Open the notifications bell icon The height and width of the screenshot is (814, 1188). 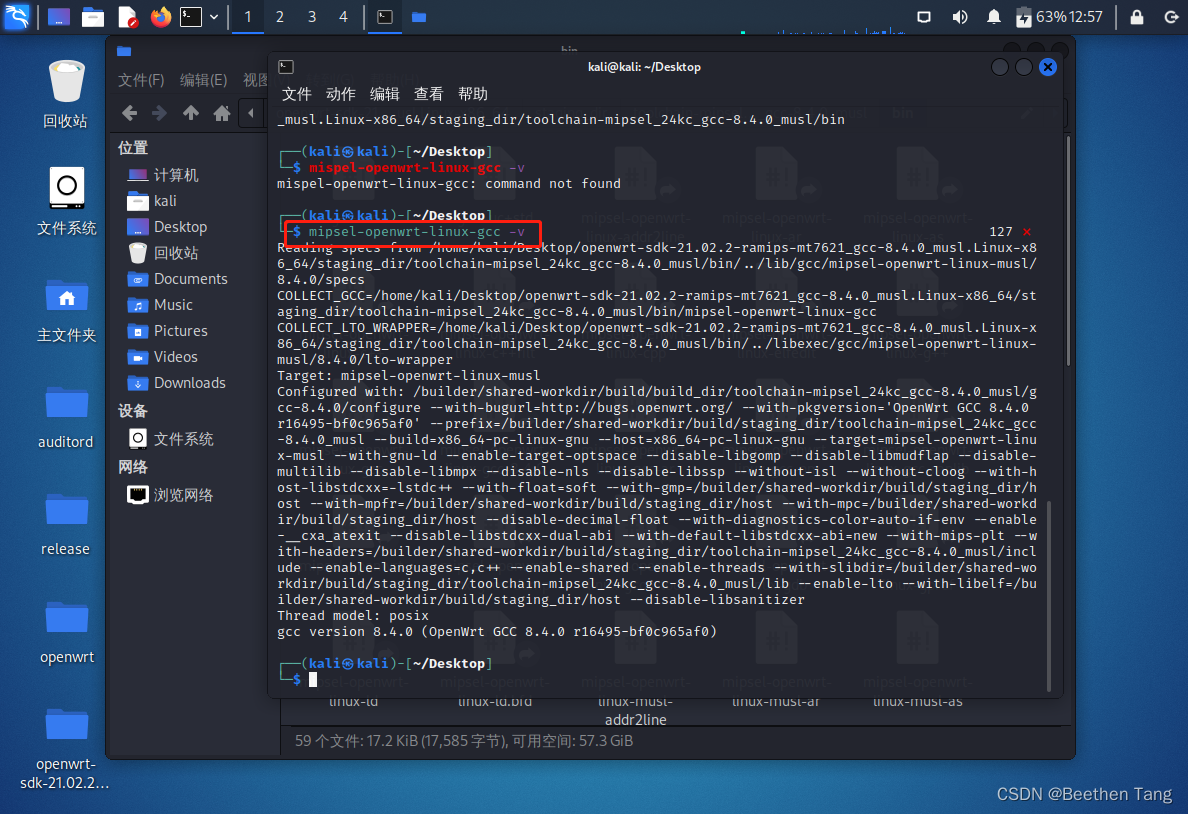[993, 17]
